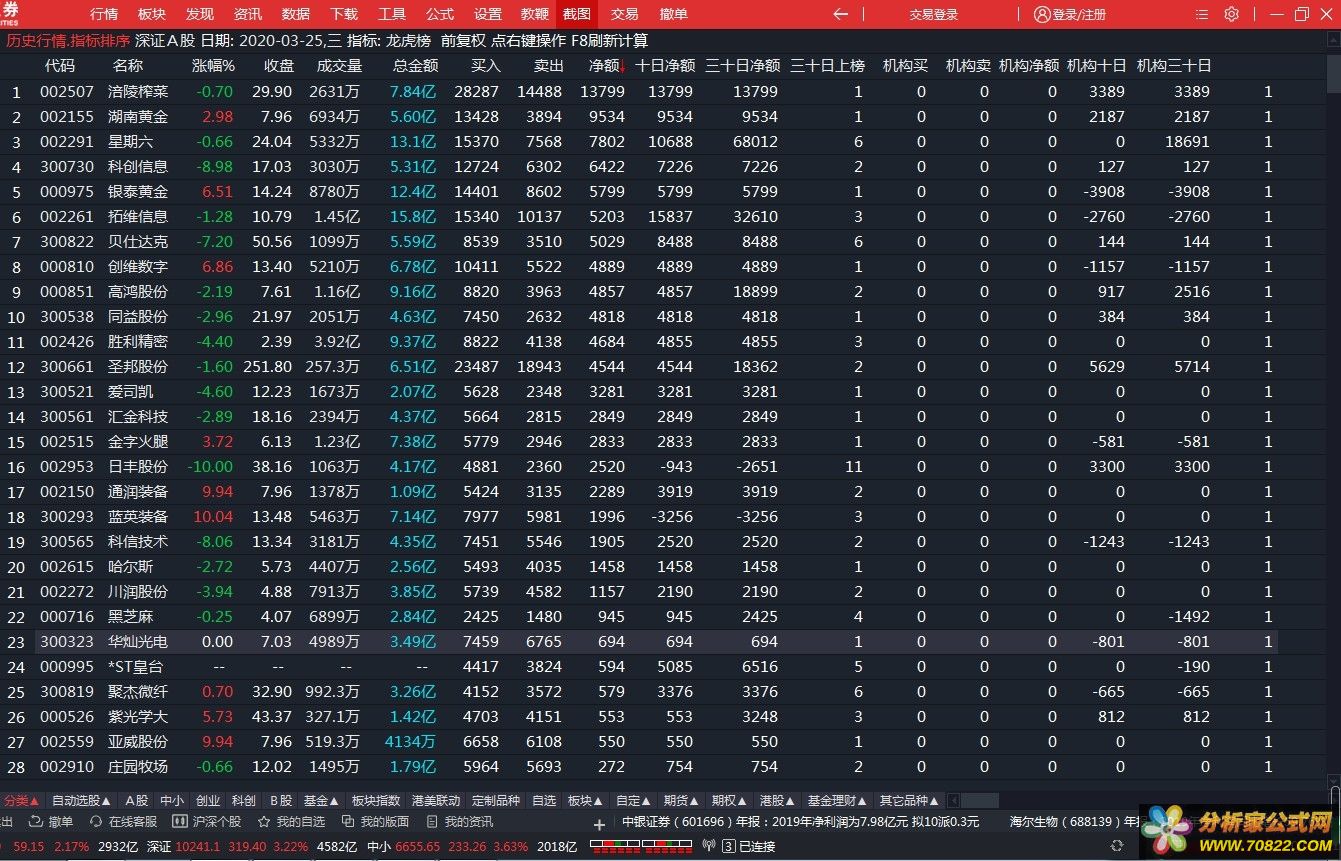Expand the 自动选股 tab dropdown
Viewport: 1341px width, 861px height.
82,800
